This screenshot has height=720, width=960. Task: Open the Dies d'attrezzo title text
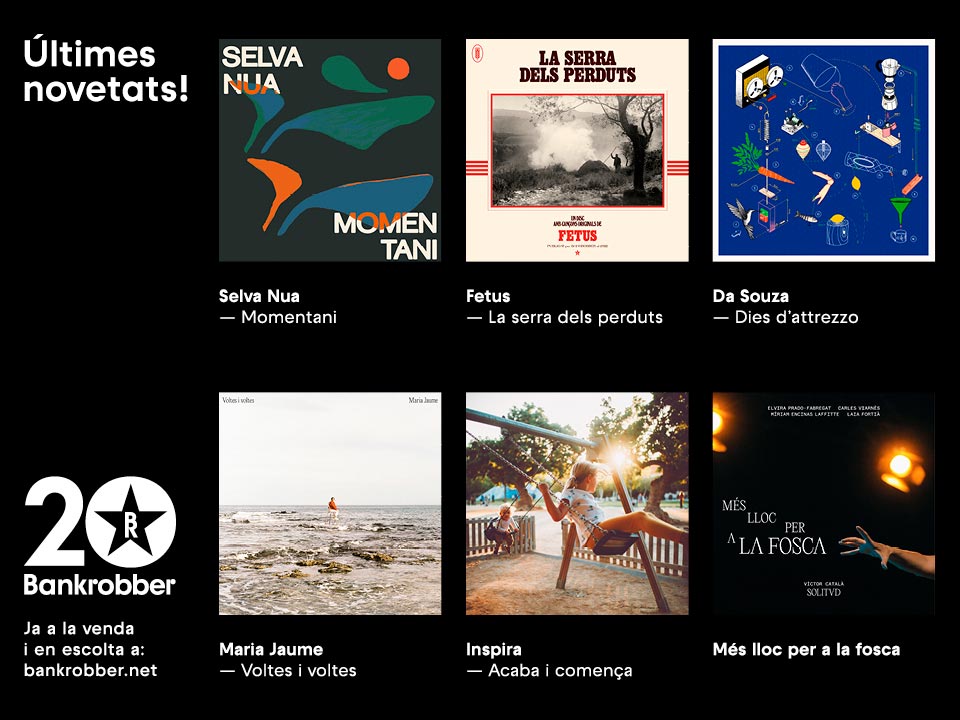(x=797, y=317)
